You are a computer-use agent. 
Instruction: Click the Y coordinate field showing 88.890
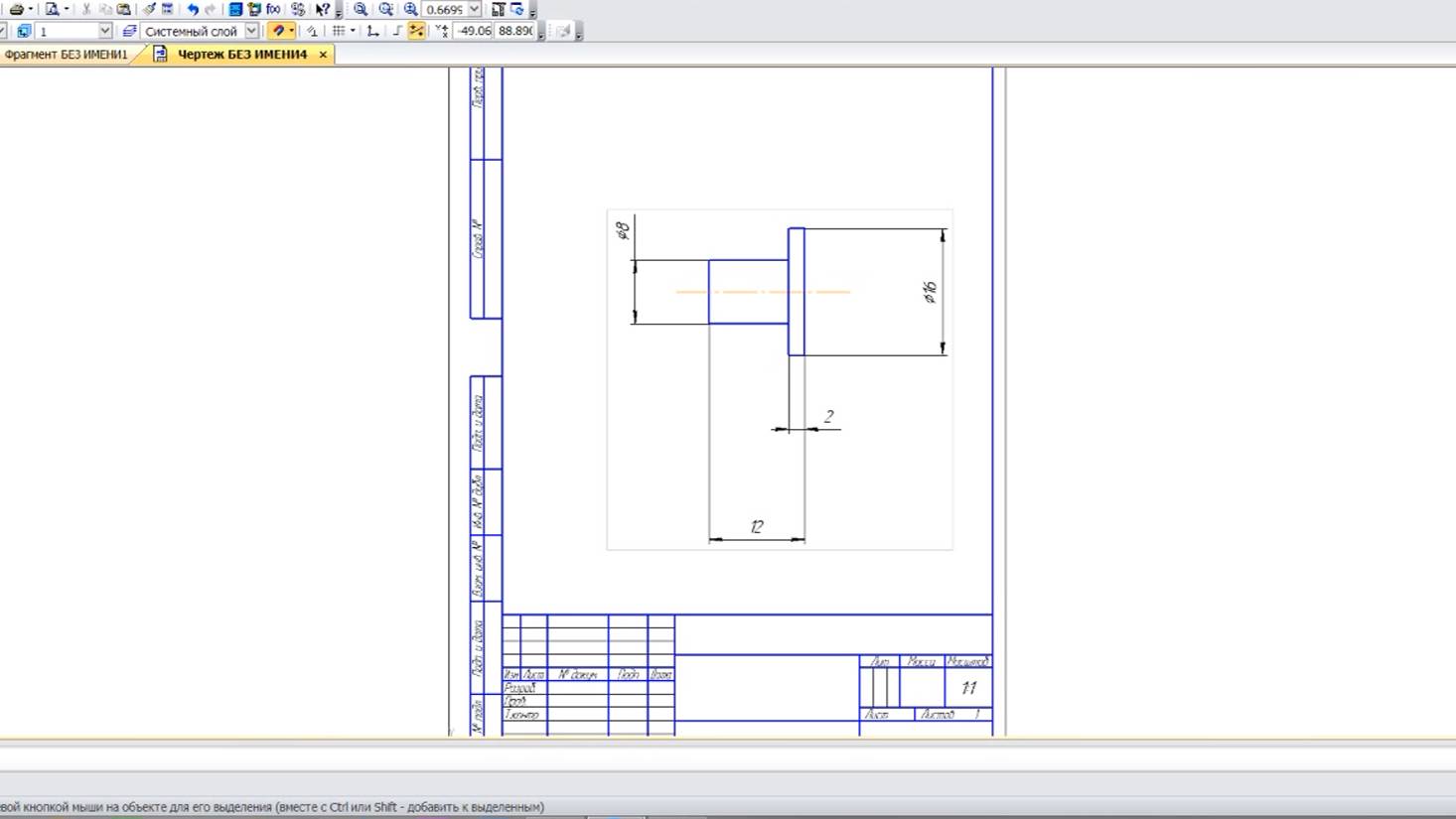[x=516, y=31]
